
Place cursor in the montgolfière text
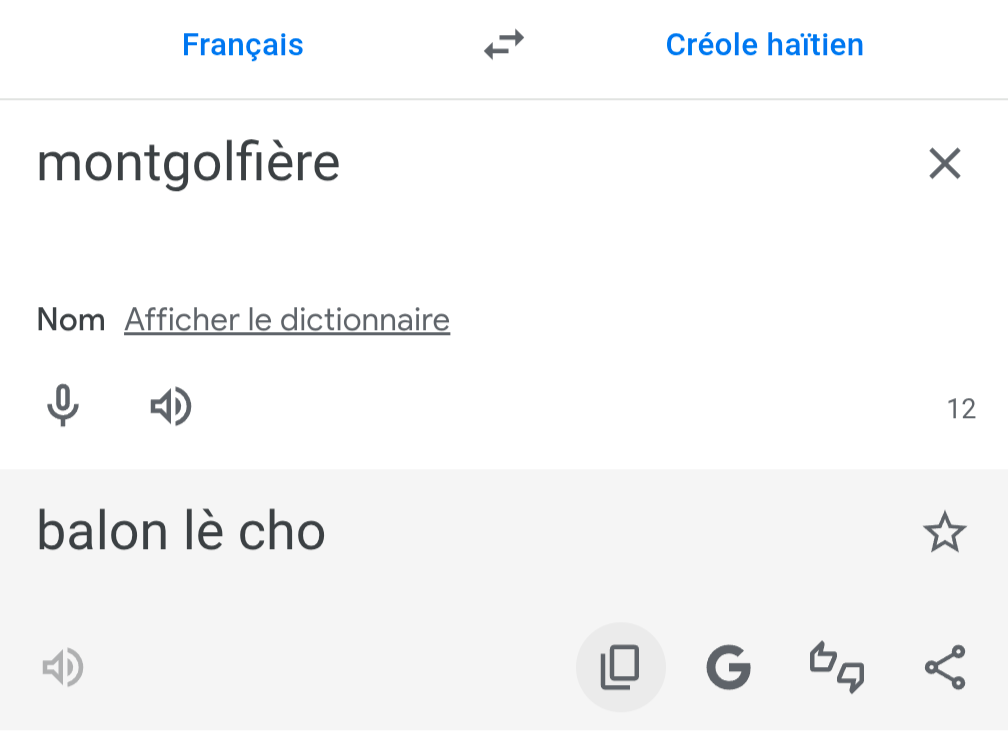[x=188, y=163]
